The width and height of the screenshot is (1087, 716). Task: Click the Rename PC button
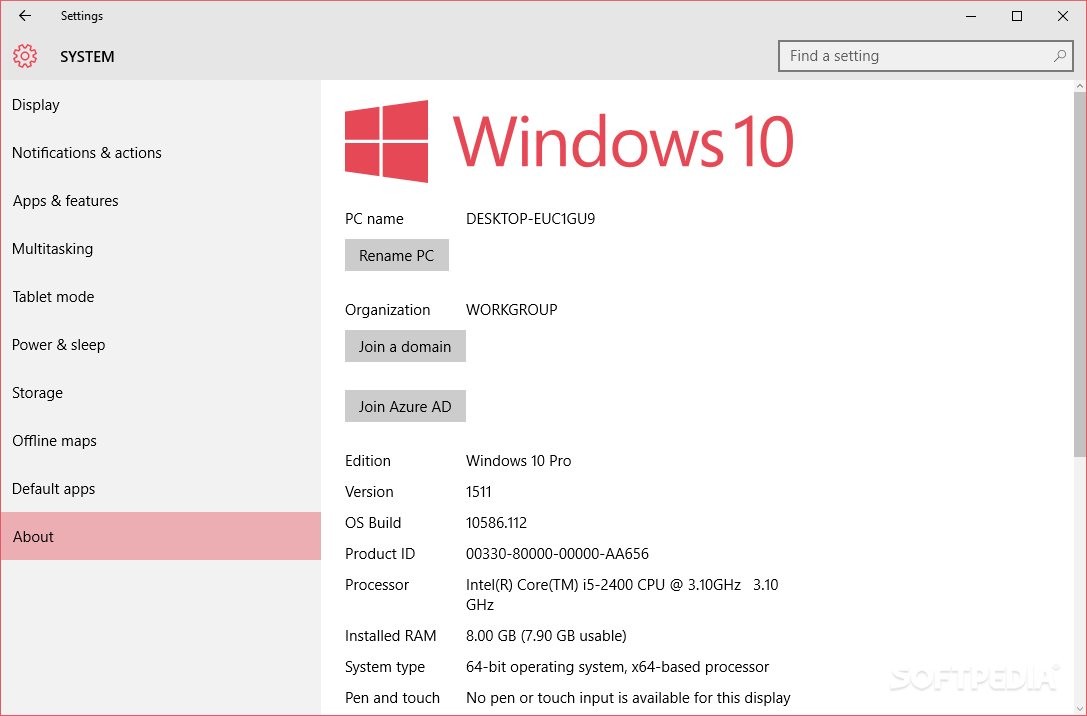(397, 255)
